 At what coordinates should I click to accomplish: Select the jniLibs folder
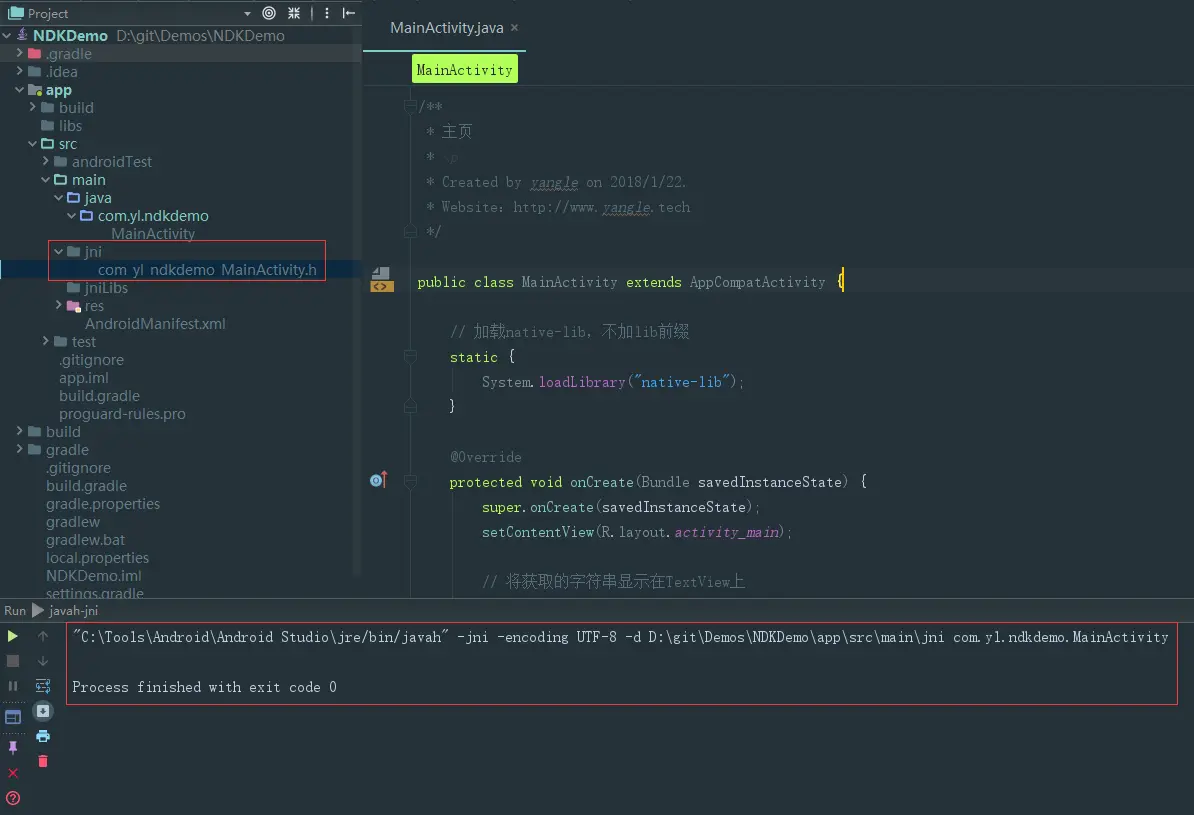[x=106, y=288]
